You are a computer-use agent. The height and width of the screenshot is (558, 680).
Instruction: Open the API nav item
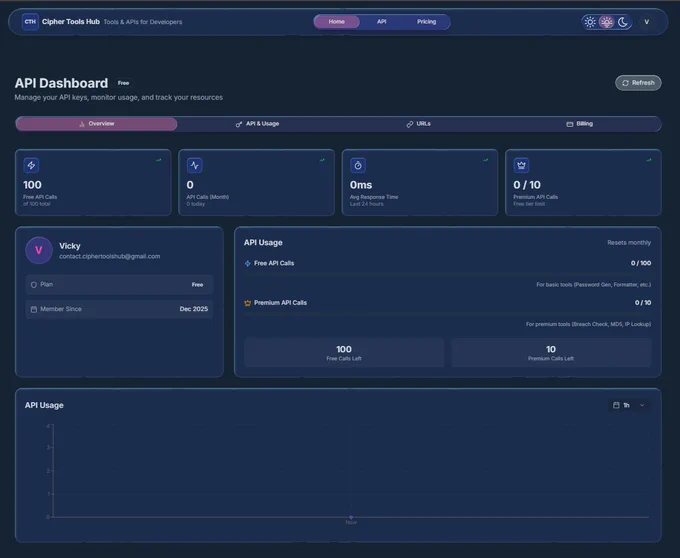pyautogui.click(x=382, y=22)
